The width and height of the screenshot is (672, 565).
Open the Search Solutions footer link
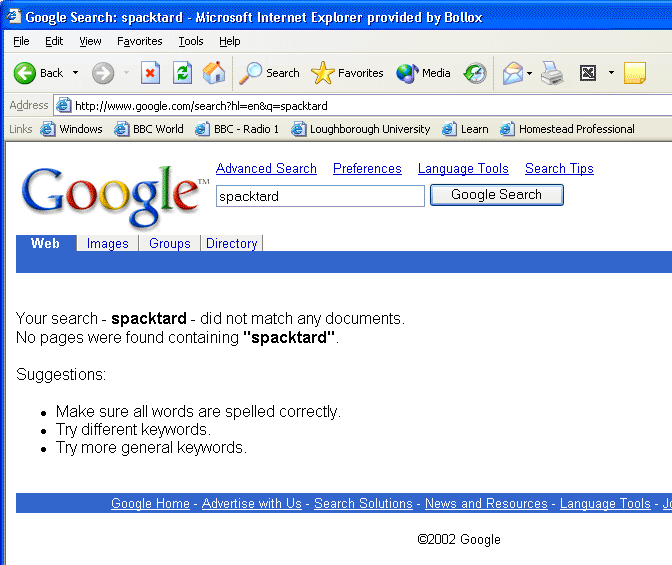(x=363, y=503)
